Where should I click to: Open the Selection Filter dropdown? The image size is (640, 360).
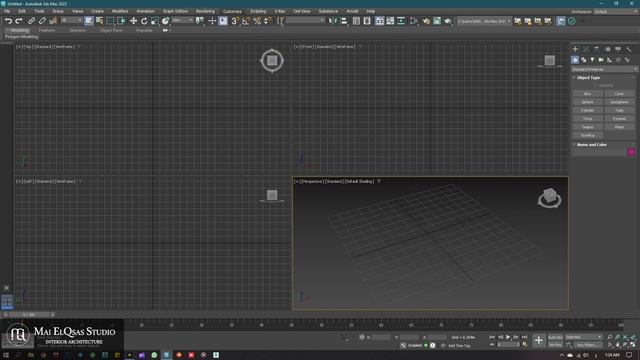[71, 20]
